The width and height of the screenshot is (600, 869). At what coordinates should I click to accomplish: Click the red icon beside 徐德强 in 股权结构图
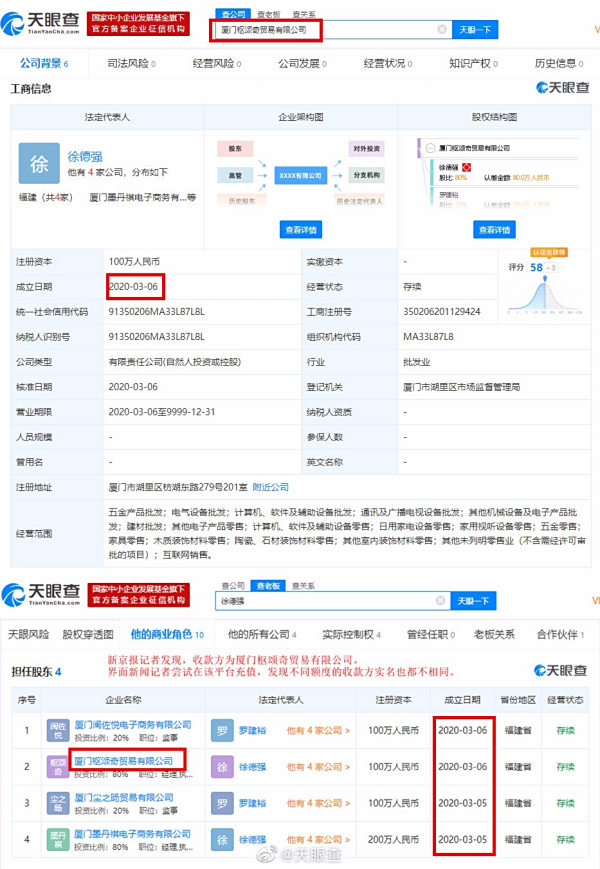point(466,167)
